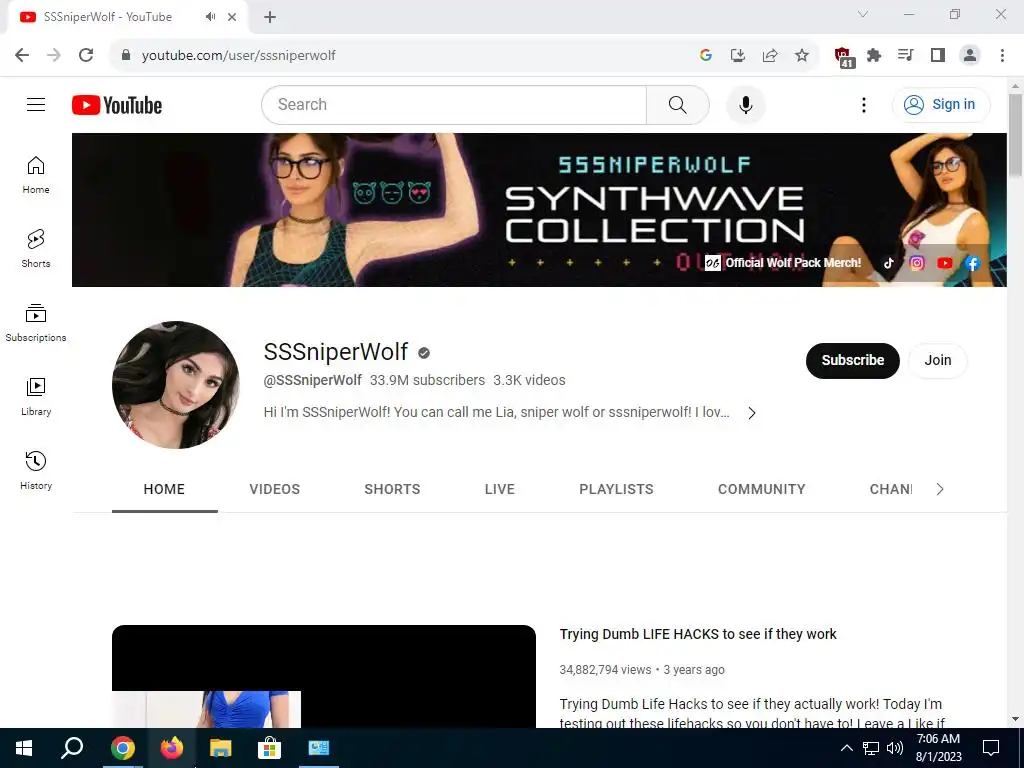Click the browser back arrow

pos(22,55)
